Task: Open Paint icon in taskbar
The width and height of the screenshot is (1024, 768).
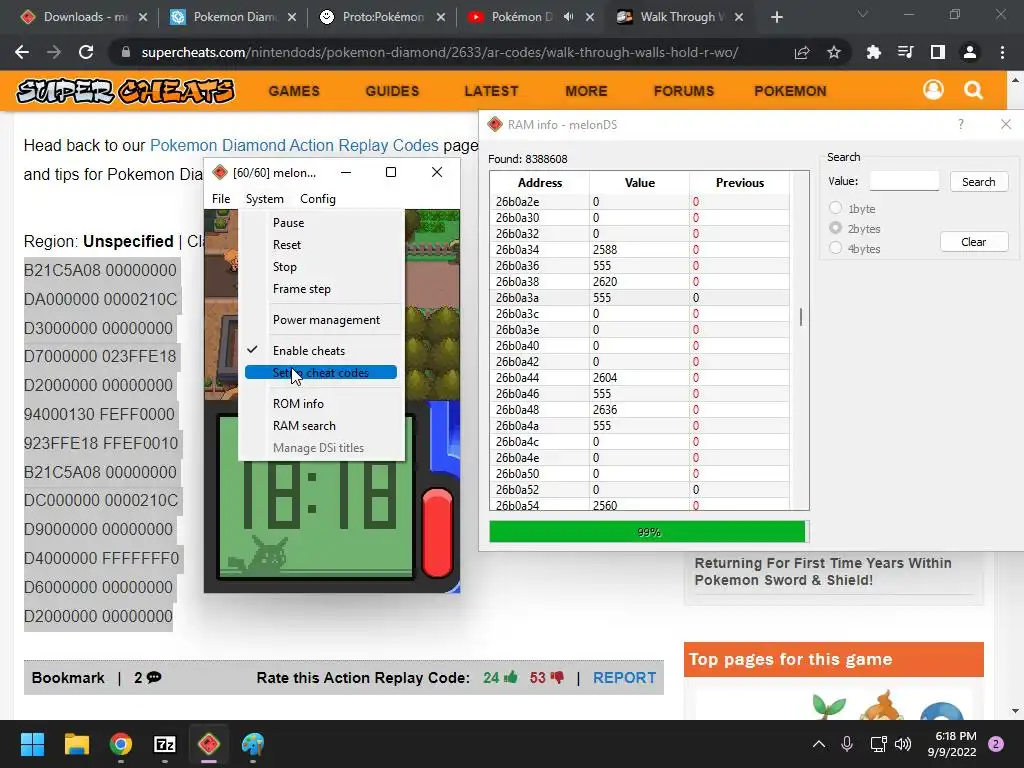Action: click(253, 744)
